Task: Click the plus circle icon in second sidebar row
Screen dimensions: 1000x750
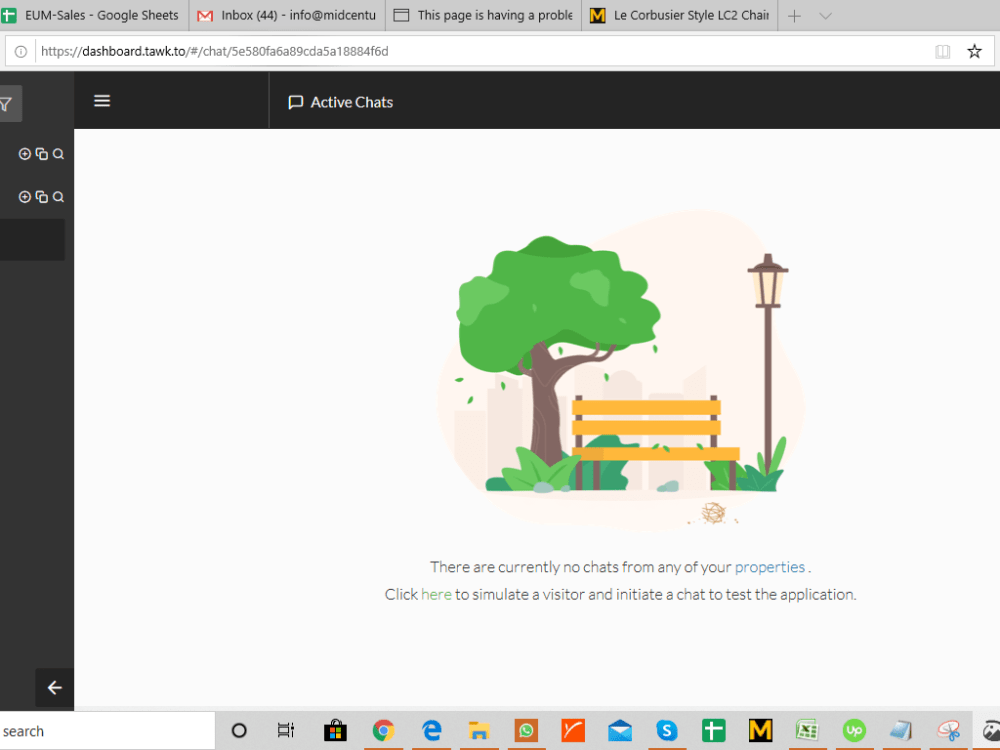Action: 25,197
